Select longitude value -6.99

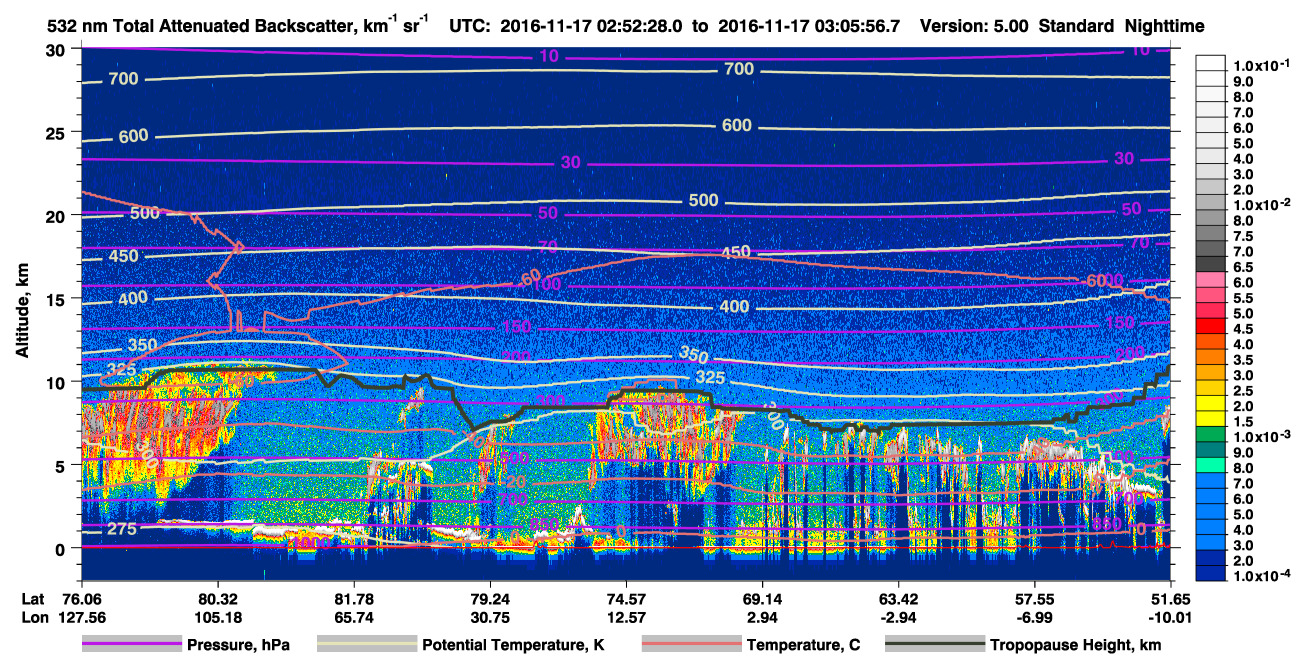[x=1035, y=617]
